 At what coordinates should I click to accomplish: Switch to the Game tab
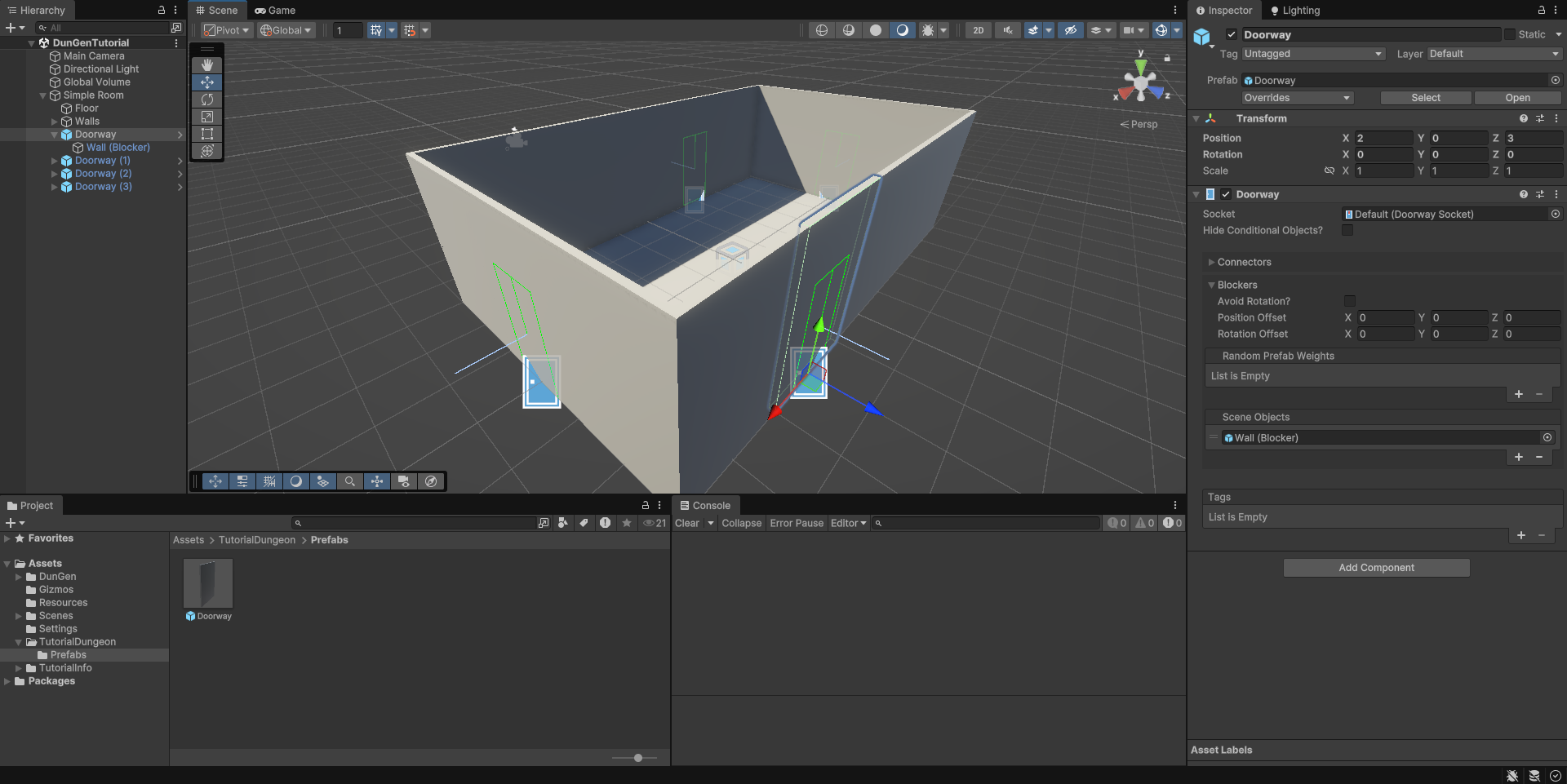coord(275,11)
